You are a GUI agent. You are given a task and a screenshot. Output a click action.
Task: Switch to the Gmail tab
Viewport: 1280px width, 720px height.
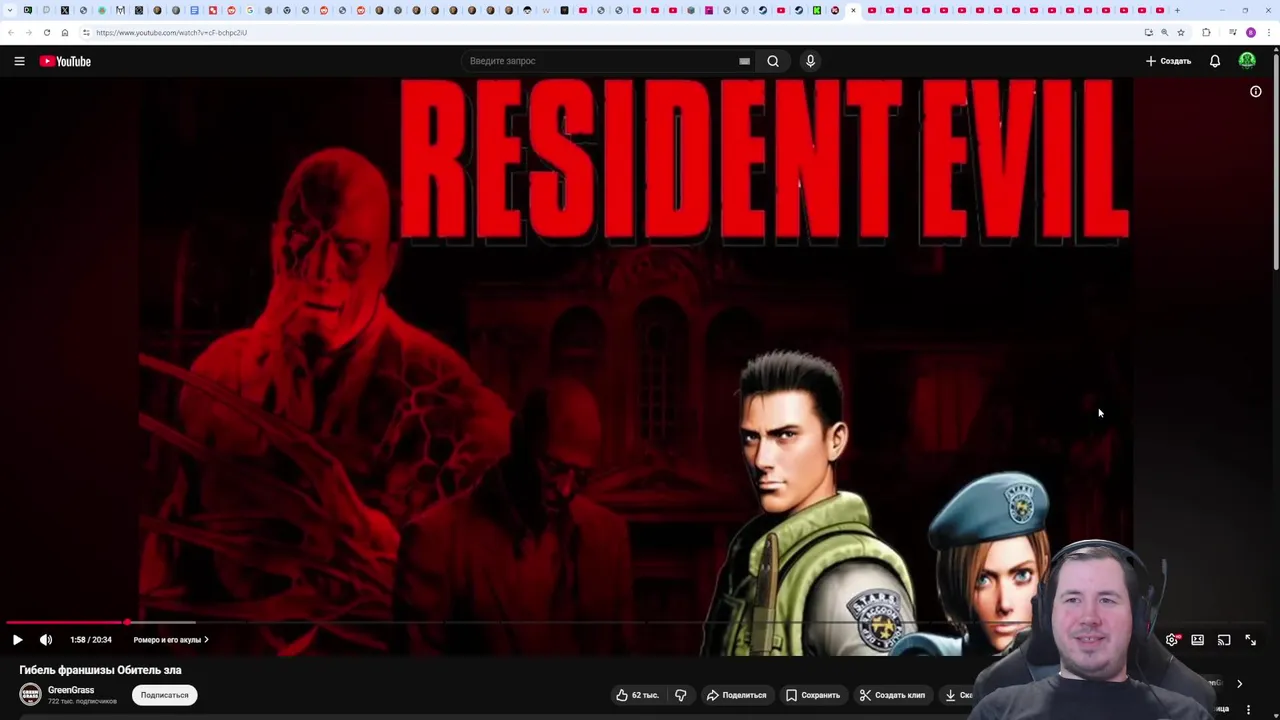coord(120,10)
